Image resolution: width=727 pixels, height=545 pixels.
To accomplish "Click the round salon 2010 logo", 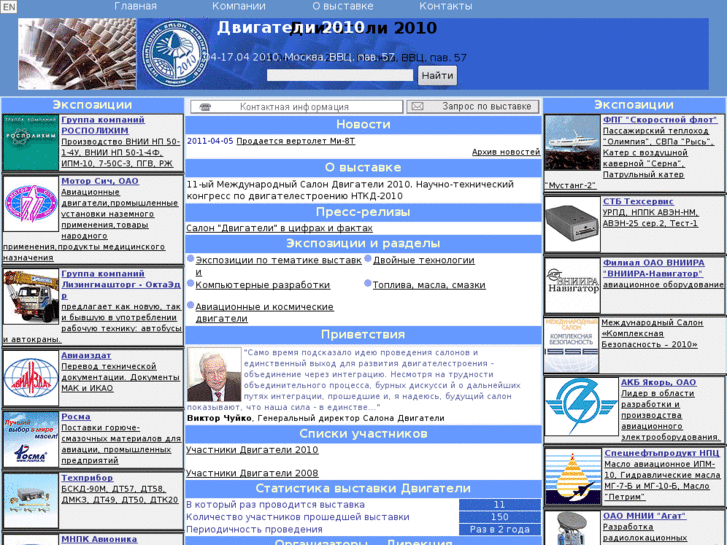I will (175, 53).
